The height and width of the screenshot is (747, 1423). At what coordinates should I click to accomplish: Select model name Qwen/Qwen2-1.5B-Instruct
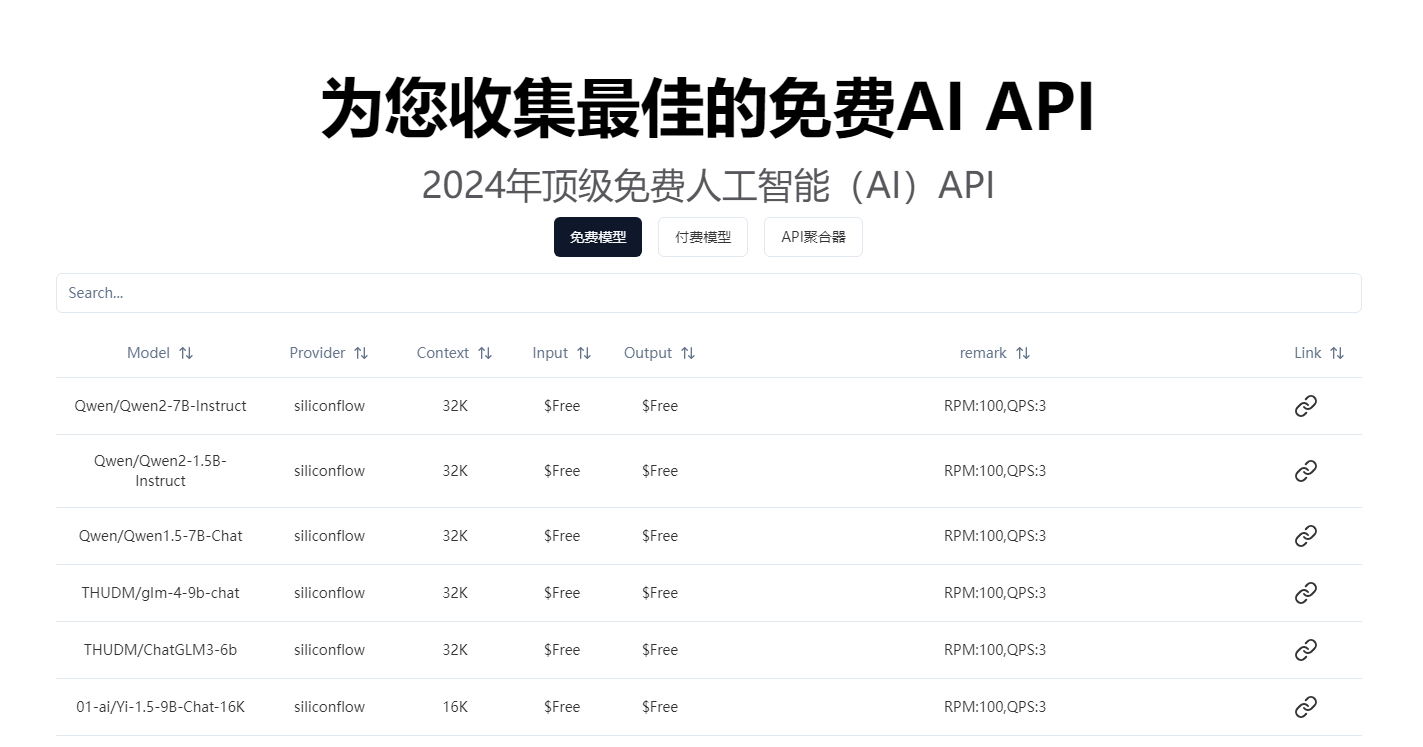[160, 471]
